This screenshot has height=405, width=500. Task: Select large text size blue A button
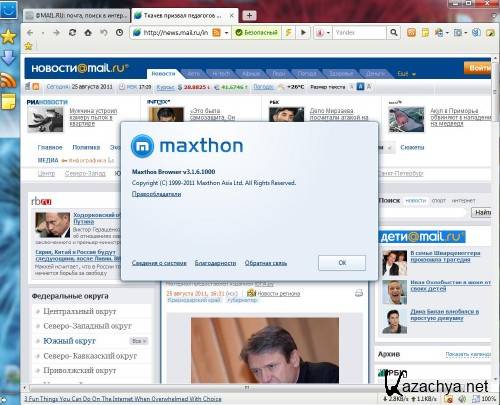coord(360,87)
